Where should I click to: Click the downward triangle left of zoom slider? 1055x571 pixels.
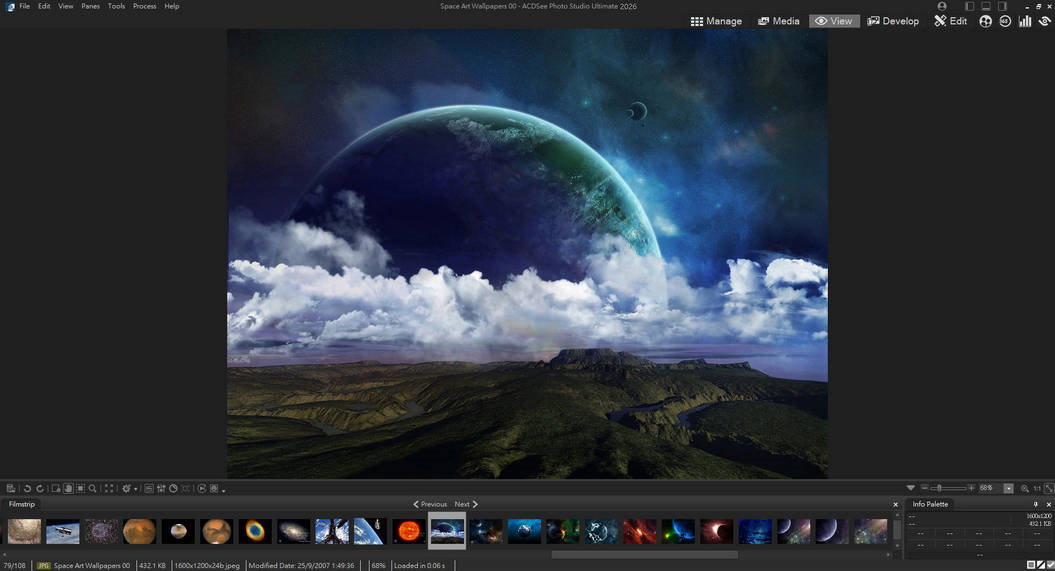910,488
